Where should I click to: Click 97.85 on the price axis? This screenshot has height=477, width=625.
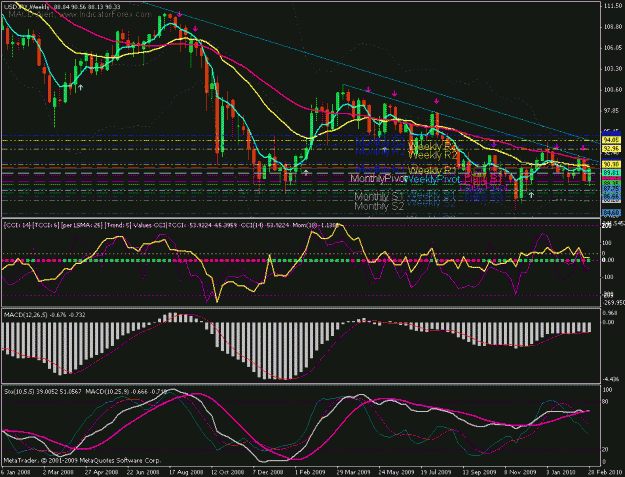613,110
